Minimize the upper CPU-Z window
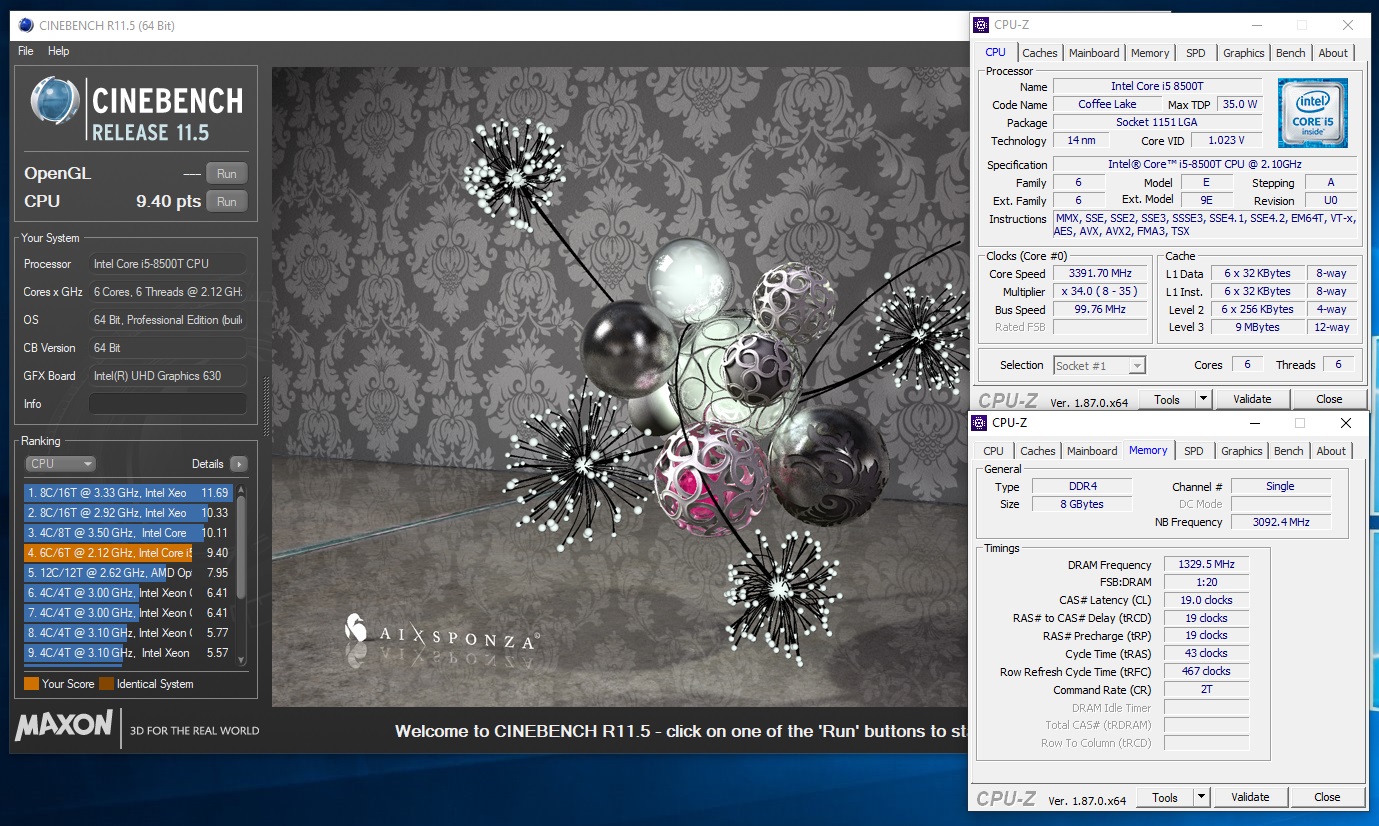The image size is (1379, 826). 1256,25
